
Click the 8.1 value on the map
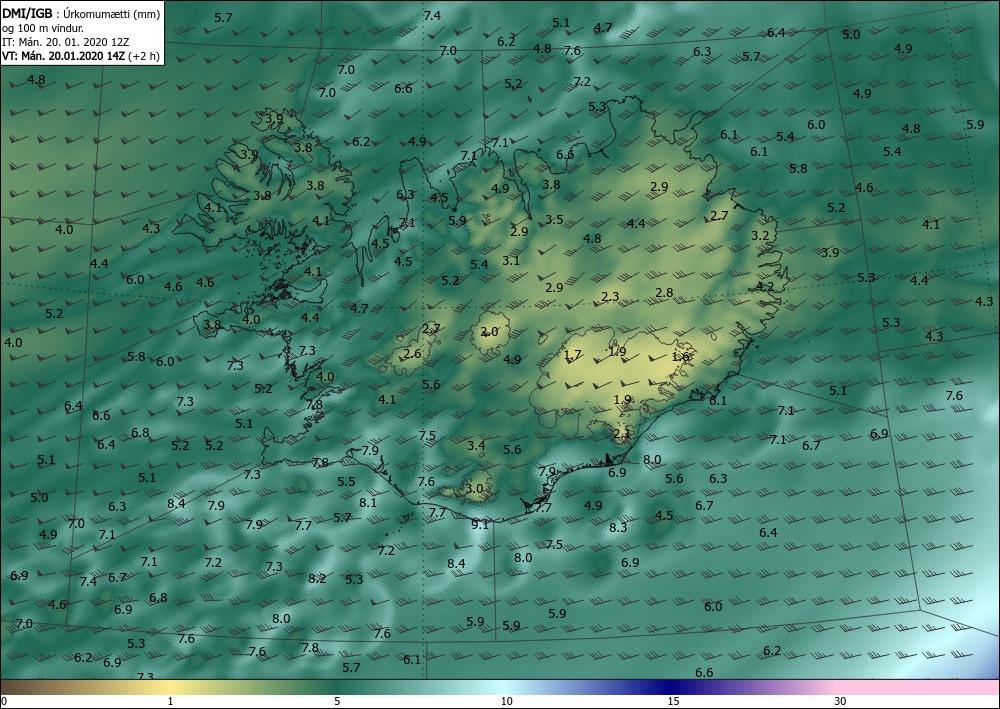coord(368,502)
